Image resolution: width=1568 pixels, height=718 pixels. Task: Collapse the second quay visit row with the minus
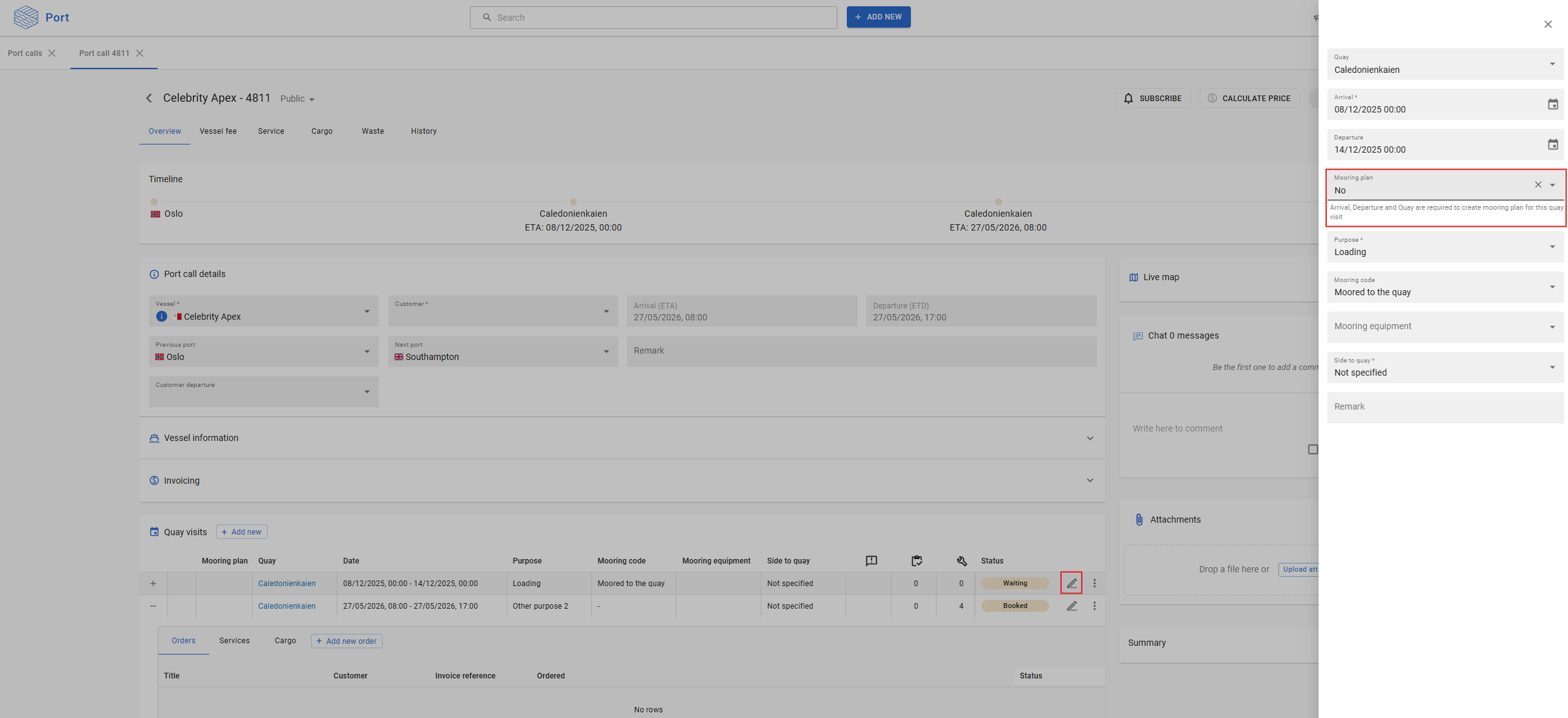click(x=153, y=606)
